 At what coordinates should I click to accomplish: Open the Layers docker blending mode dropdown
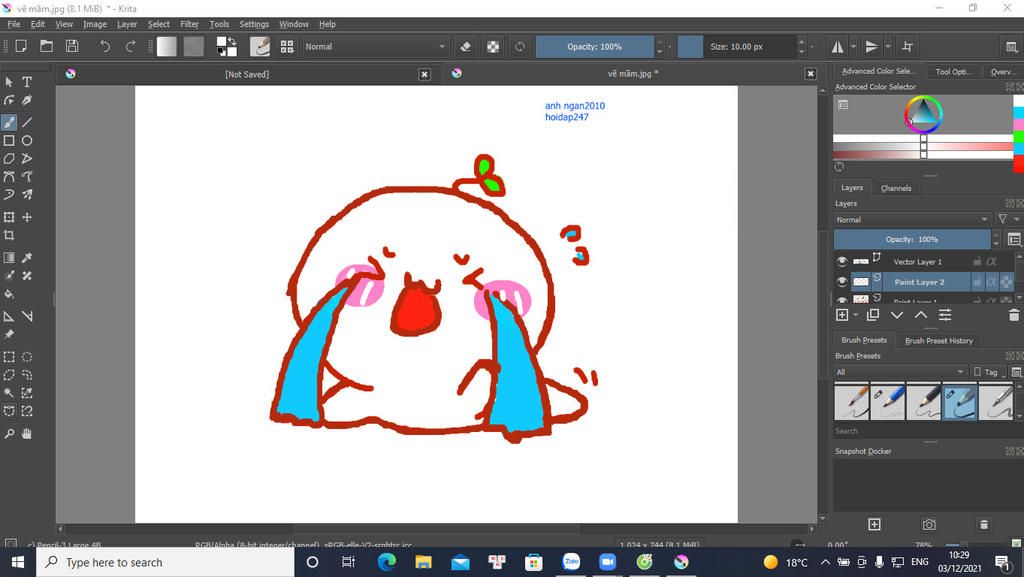coord(912,220)
